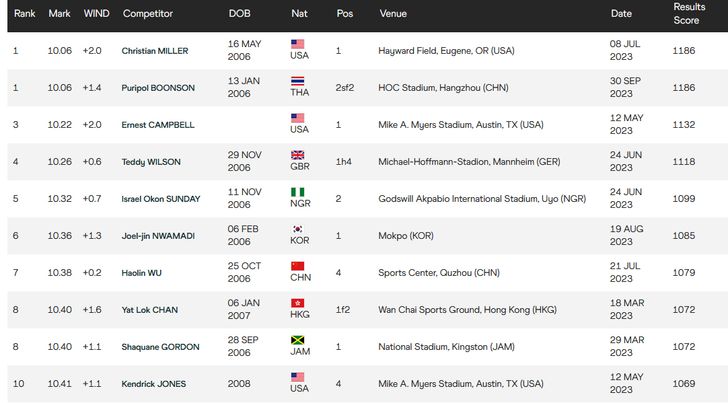Click the Jamaica flag icon

tap(297, 340)
